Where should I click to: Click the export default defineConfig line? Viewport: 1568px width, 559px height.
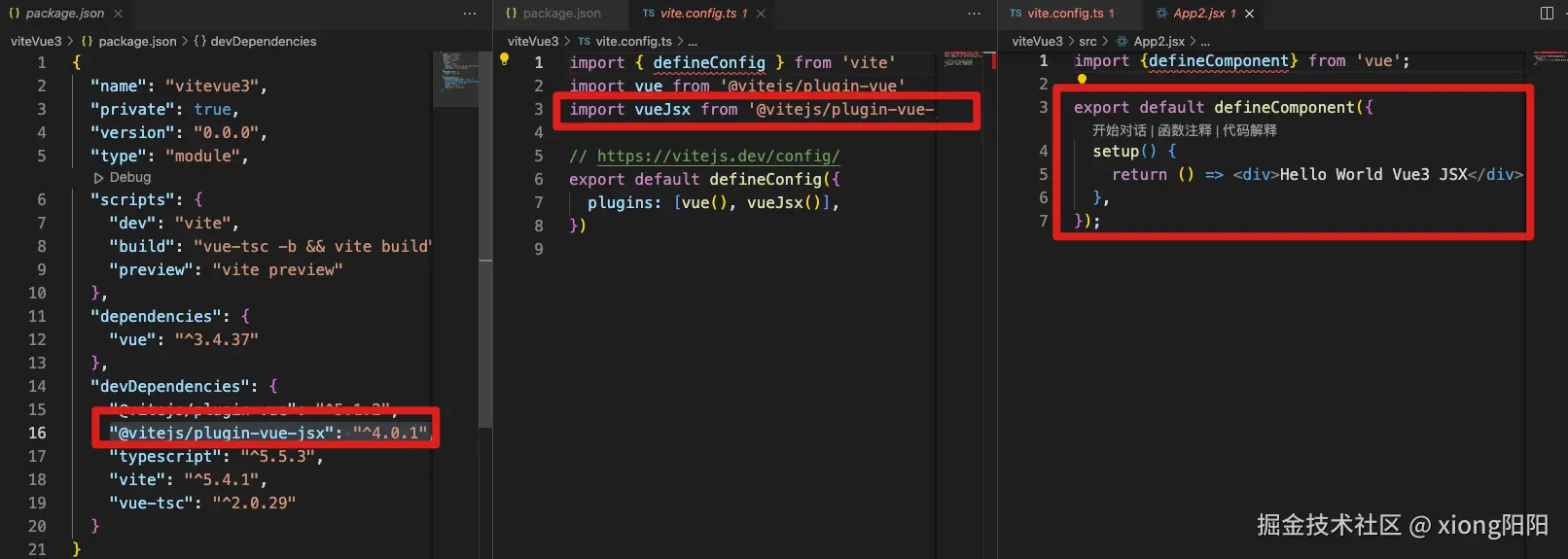point(704,179)
